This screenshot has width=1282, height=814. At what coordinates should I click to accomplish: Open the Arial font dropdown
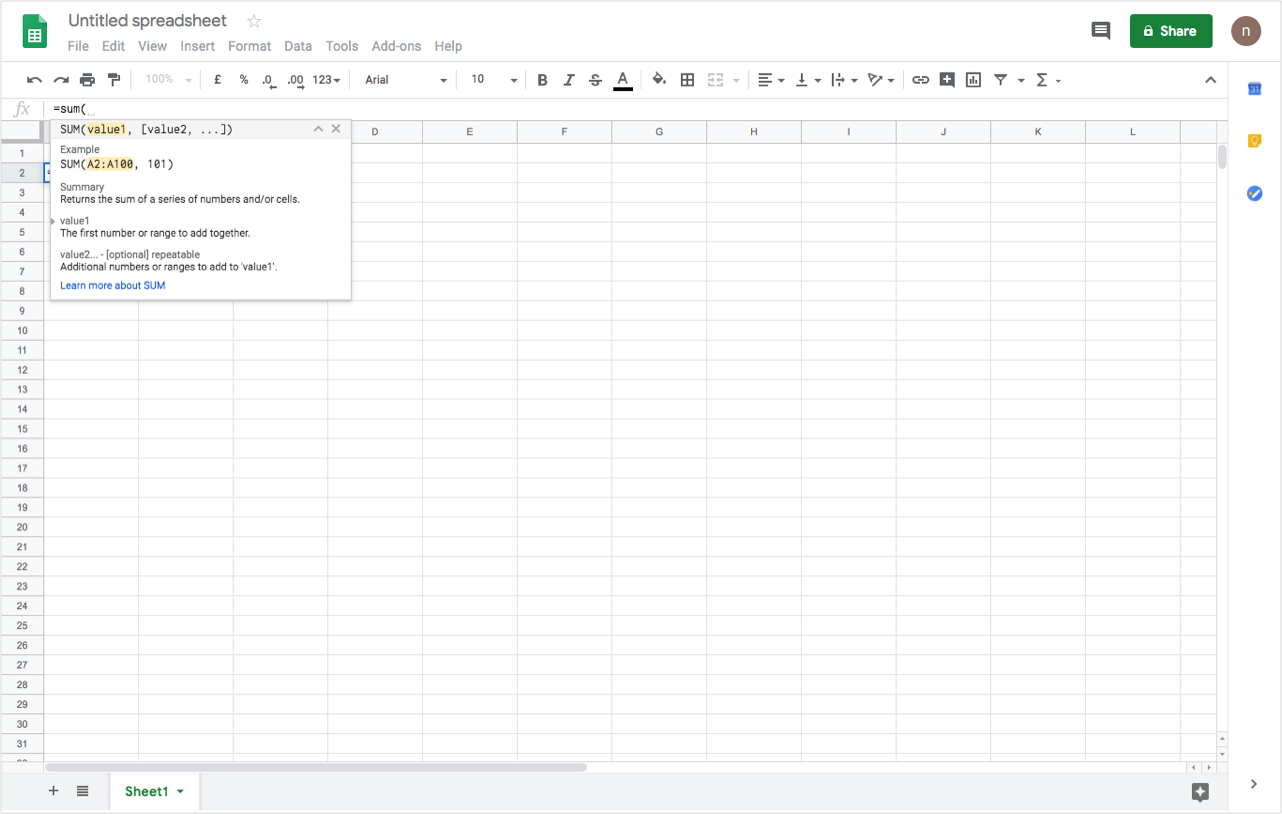coord(405,80)
